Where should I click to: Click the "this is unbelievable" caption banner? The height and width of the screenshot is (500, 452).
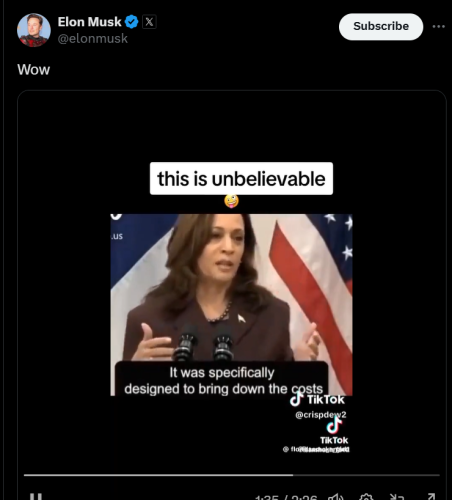pyautogui.click(x=241, y=179)
